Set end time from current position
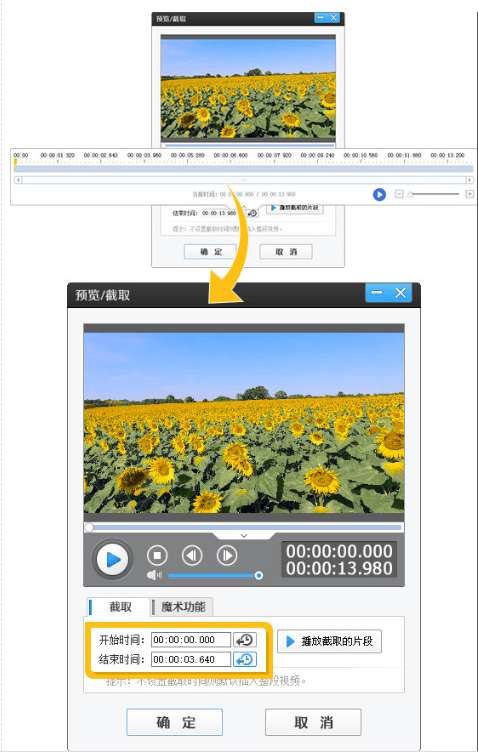478x754 pixels. point(245,659)
